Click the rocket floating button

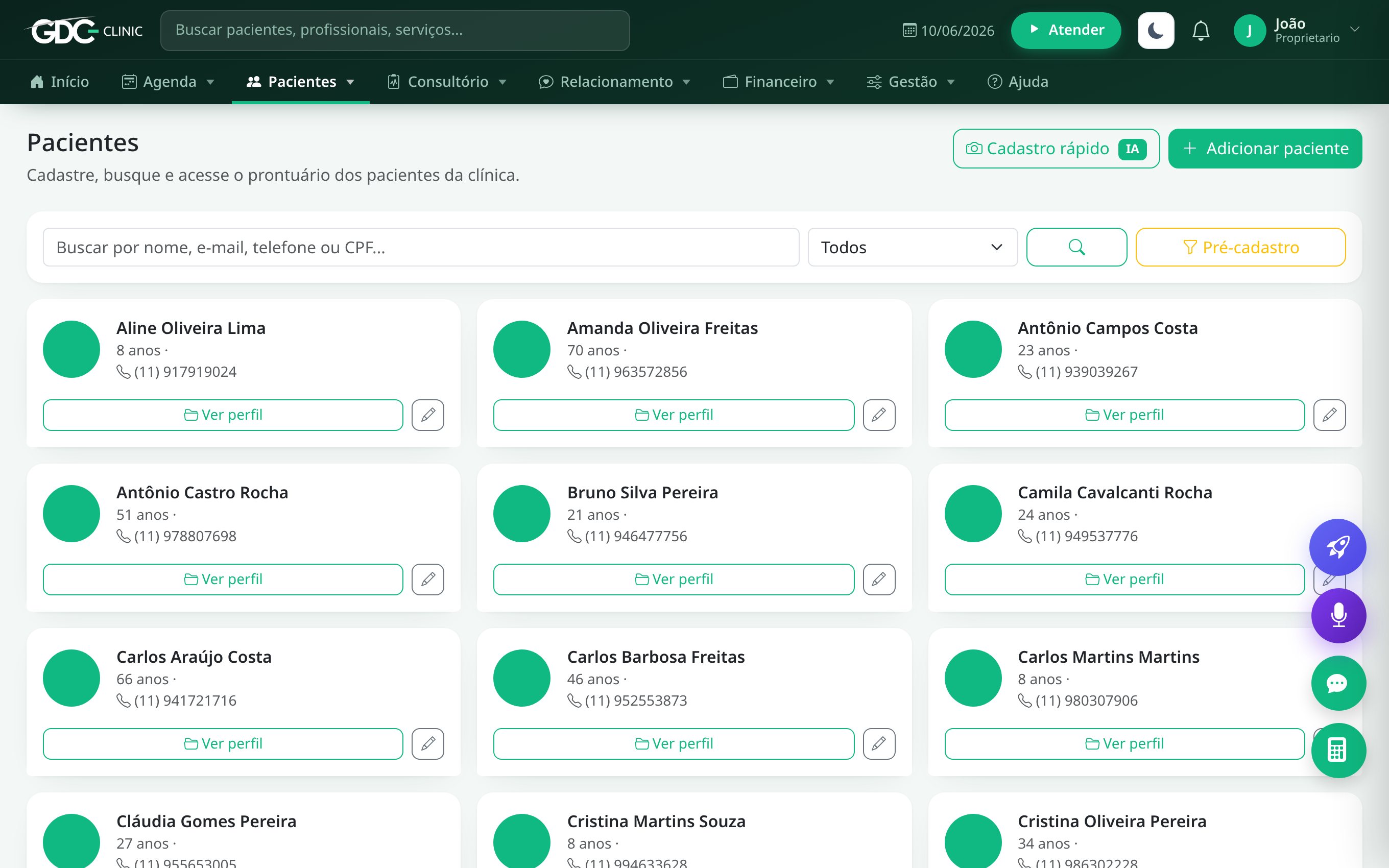click(1337, 547)
